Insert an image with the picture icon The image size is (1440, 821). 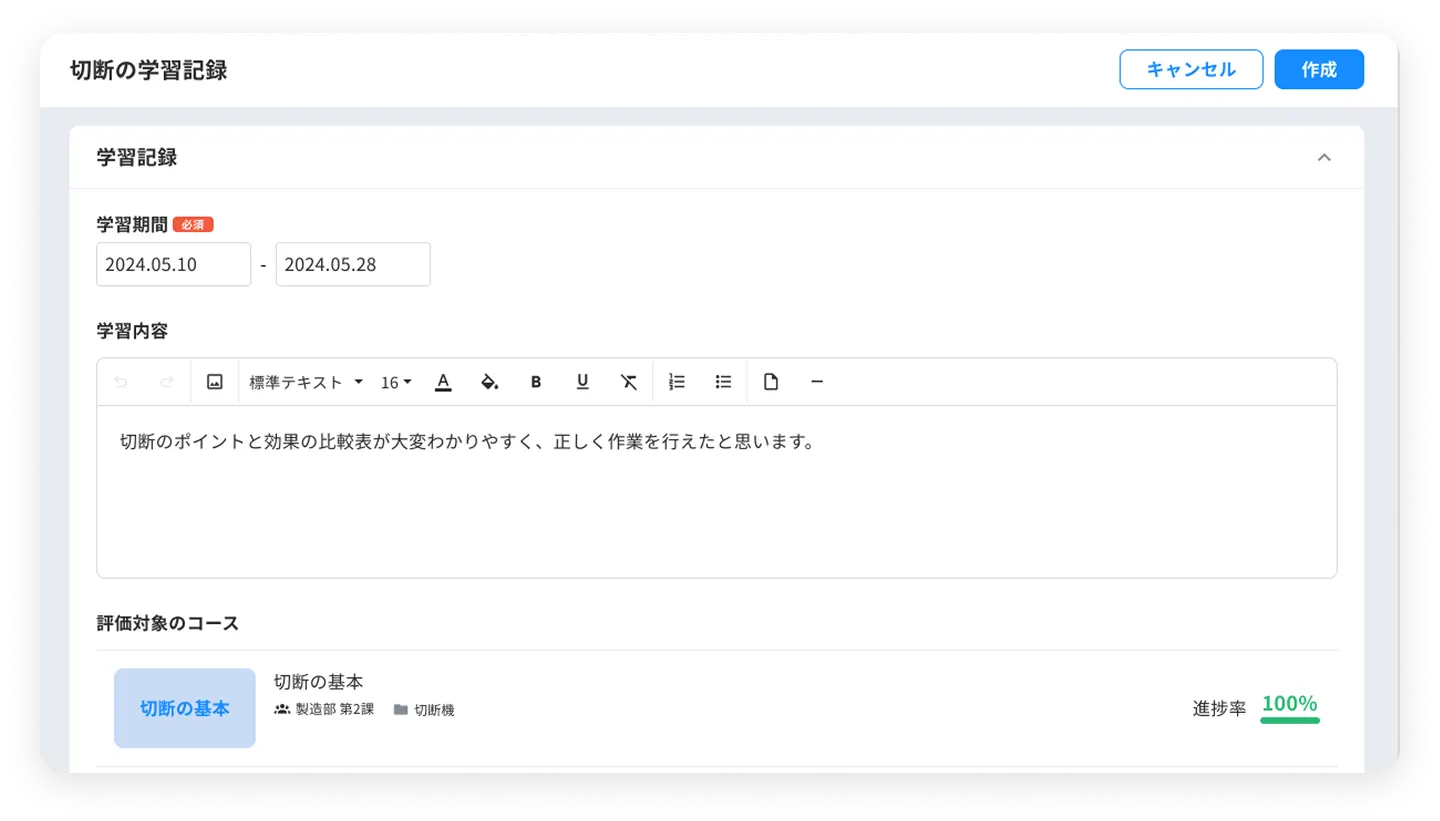point(214,382)
